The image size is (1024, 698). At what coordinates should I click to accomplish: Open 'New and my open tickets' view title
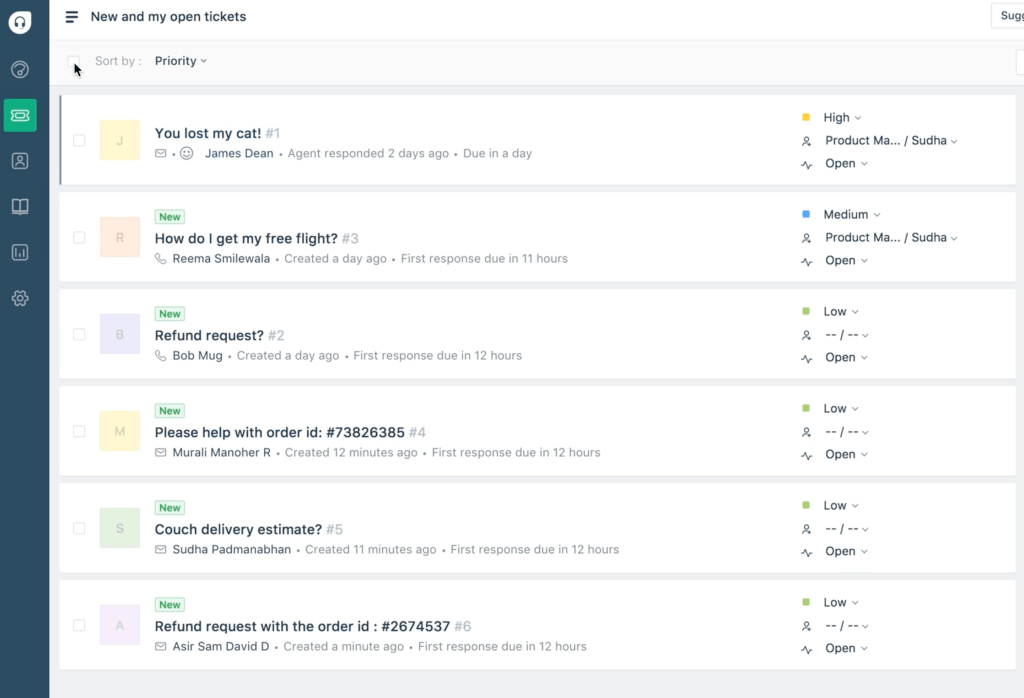pos(168,17)
